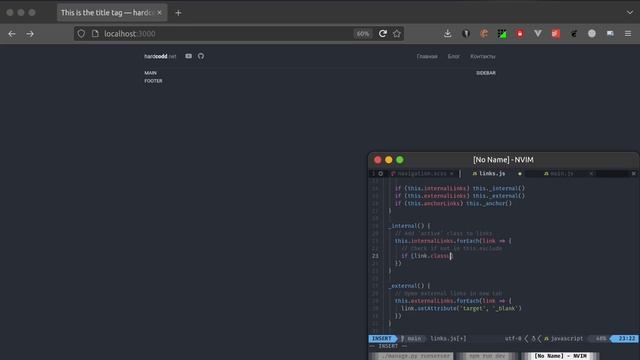640x360 pixels.
Task: Click the main git branch label in statusline
Action: click(411, 338)
